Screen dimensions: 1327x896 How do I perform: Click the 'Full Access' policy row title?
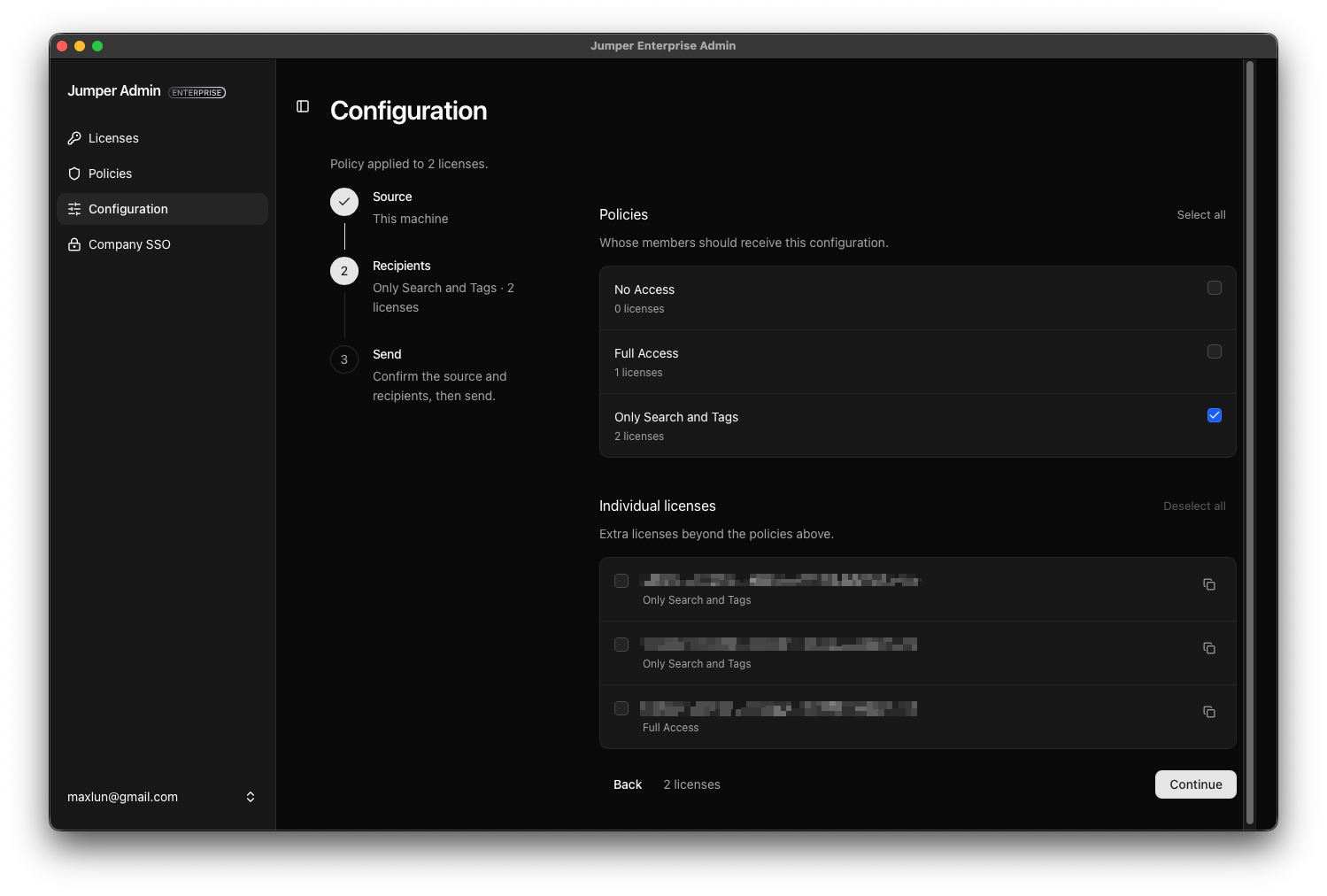pos(646,353)
